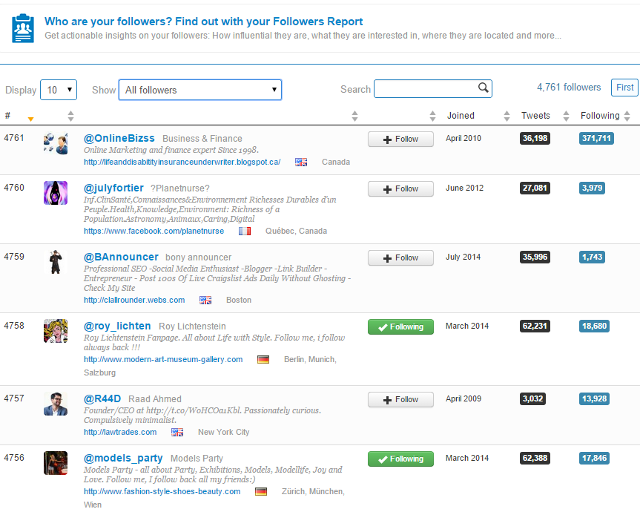Follow the @R44D account
Viewport: 640px width, 512px height.
[401, 400]
